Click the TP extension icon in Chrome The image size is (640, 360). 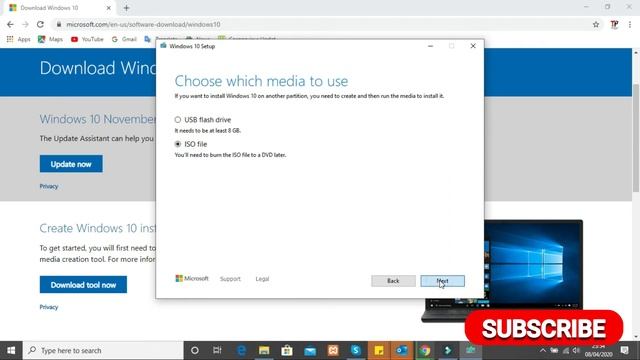[614, 24]
